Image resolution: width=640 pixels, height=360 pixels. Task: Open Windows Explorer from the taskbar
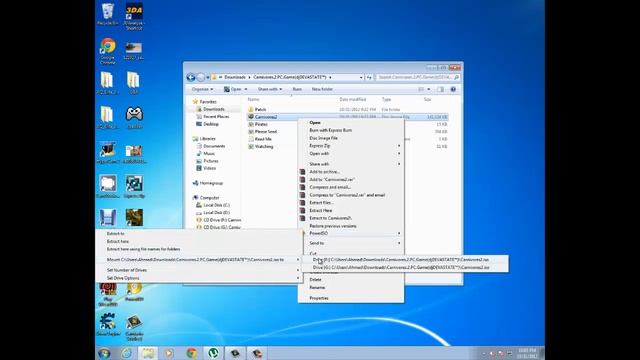pyautogui.click(x=148, y=353)
